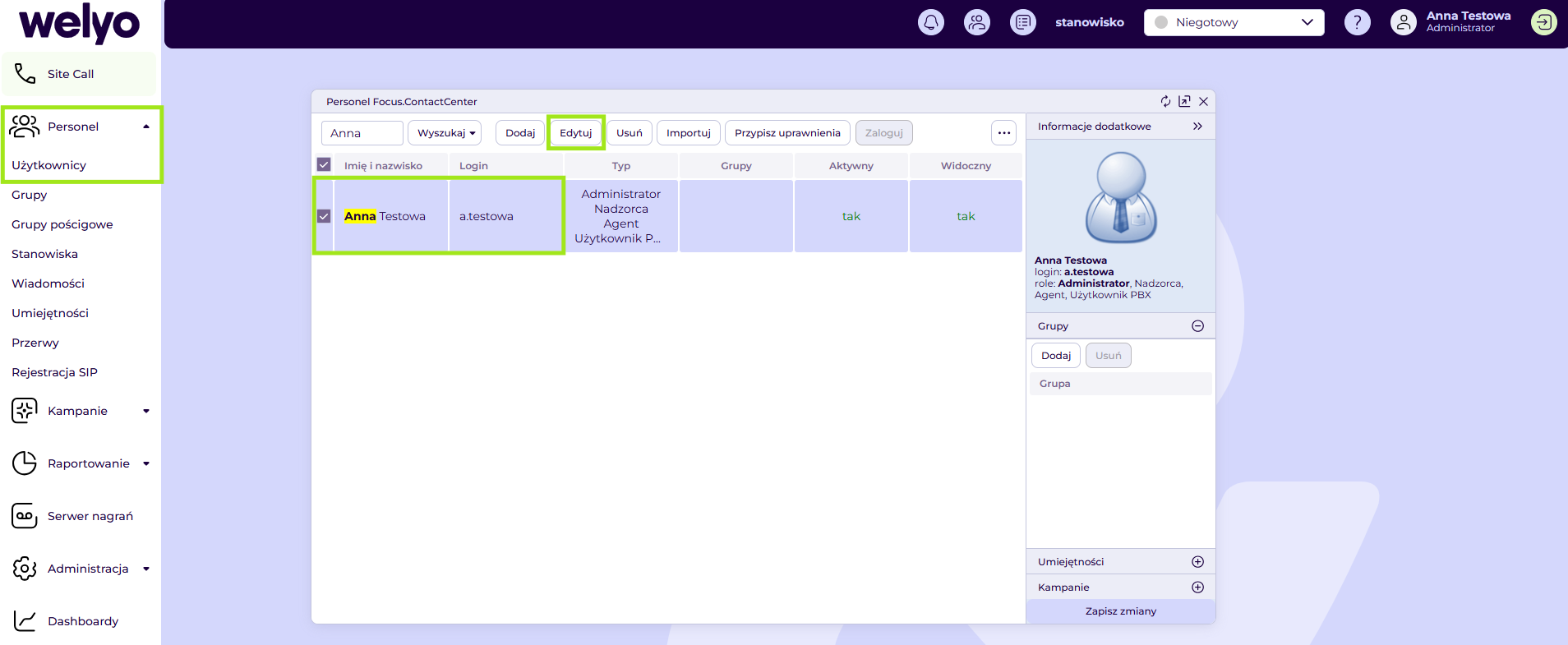Image resolution: width=1568 pixels, height=645 pixels.
Task: Pop out the Personel window
Action: tap(1184, 101)
